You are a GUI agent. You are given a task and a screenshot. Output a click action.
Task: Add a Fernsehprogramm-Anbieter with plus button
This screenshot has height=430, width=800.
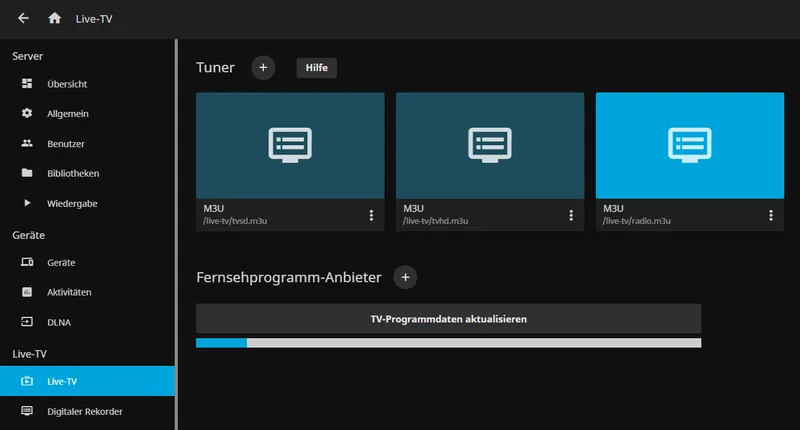(x=405, y=277)
